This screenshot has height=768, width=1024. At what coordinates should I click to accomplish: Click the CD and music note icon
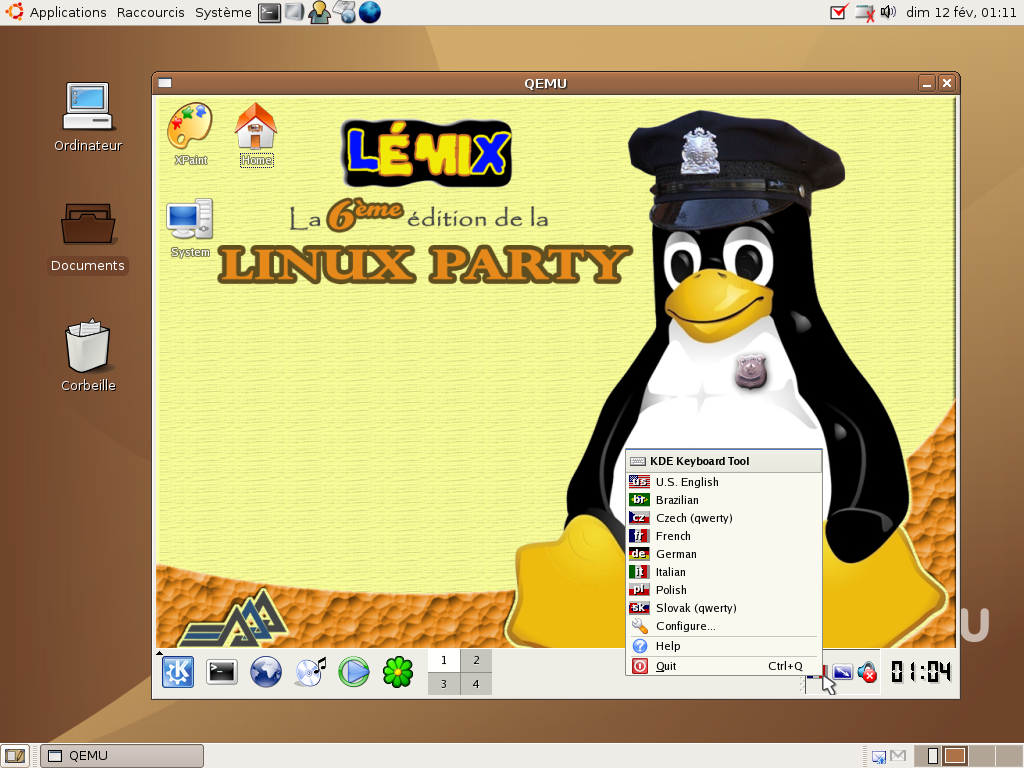310,672
